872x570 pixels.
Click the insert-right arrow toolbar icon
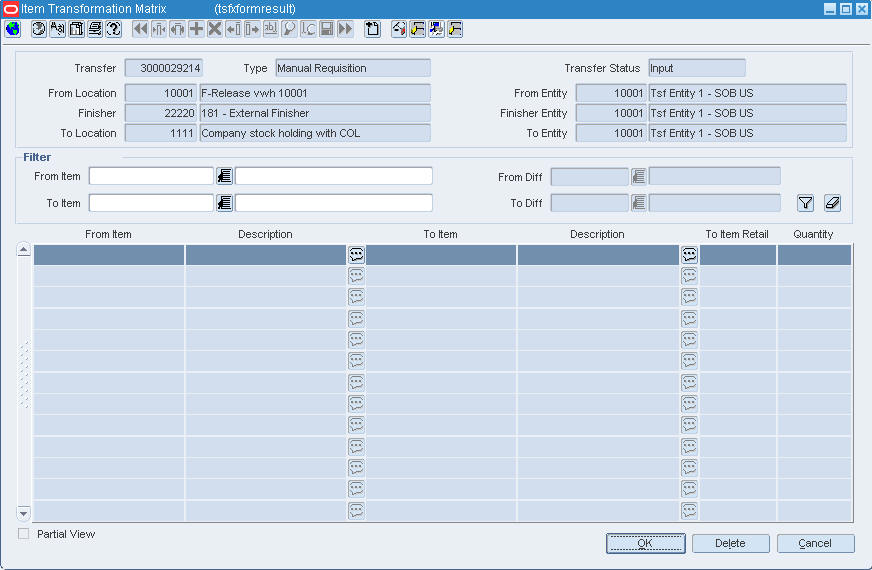252,29
